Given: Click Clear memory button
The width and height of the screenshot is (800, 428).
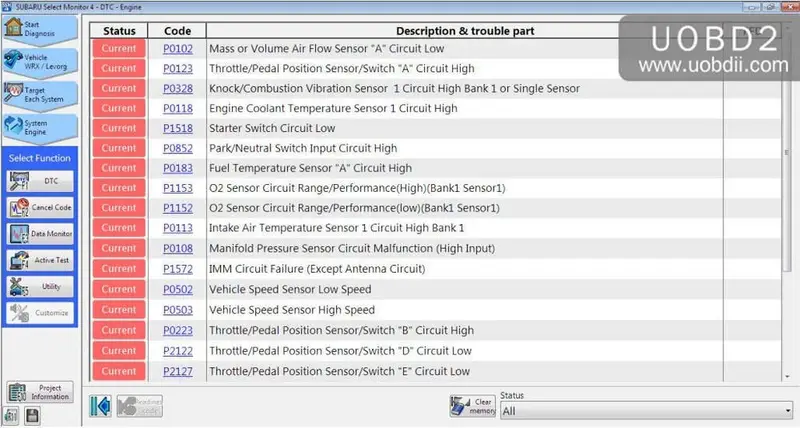Looking at the screenshot, I should [x=472, y=406].
